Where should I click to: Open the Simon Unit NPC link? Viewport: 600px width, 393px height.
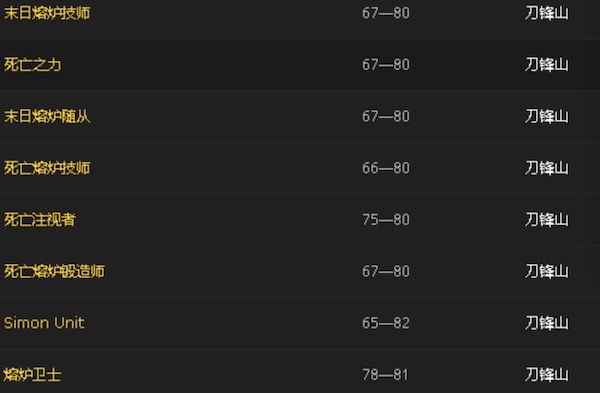pos(44,323)
